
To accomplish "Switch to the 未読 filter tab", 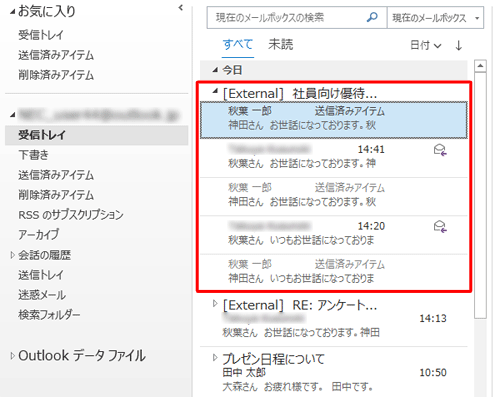I will [281, 45].
